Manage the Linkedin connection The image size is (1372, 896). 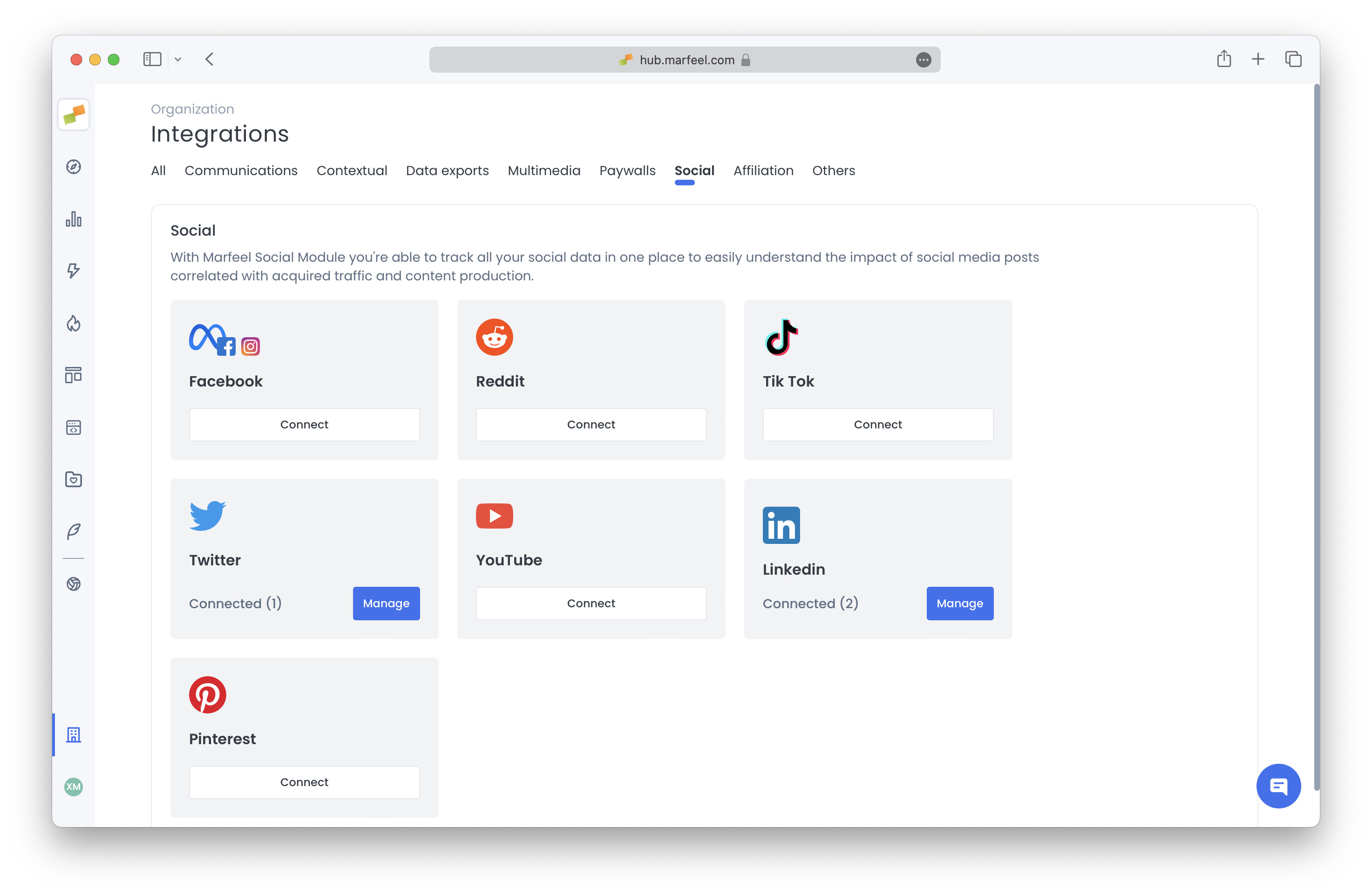[x=959, y=603]
